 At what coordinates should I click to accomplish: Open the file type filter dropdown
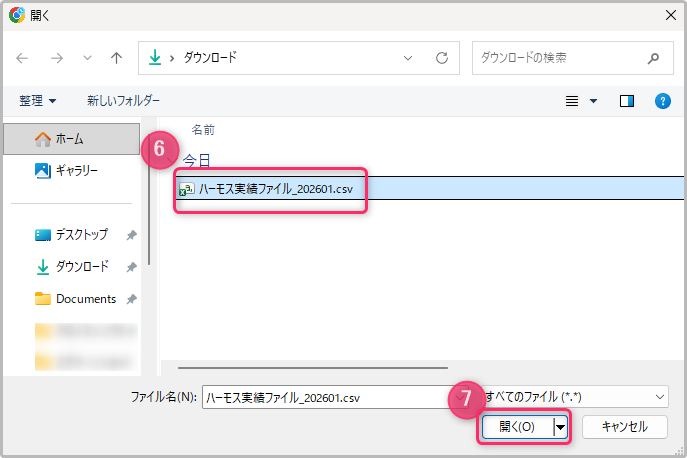coord(574,397)
